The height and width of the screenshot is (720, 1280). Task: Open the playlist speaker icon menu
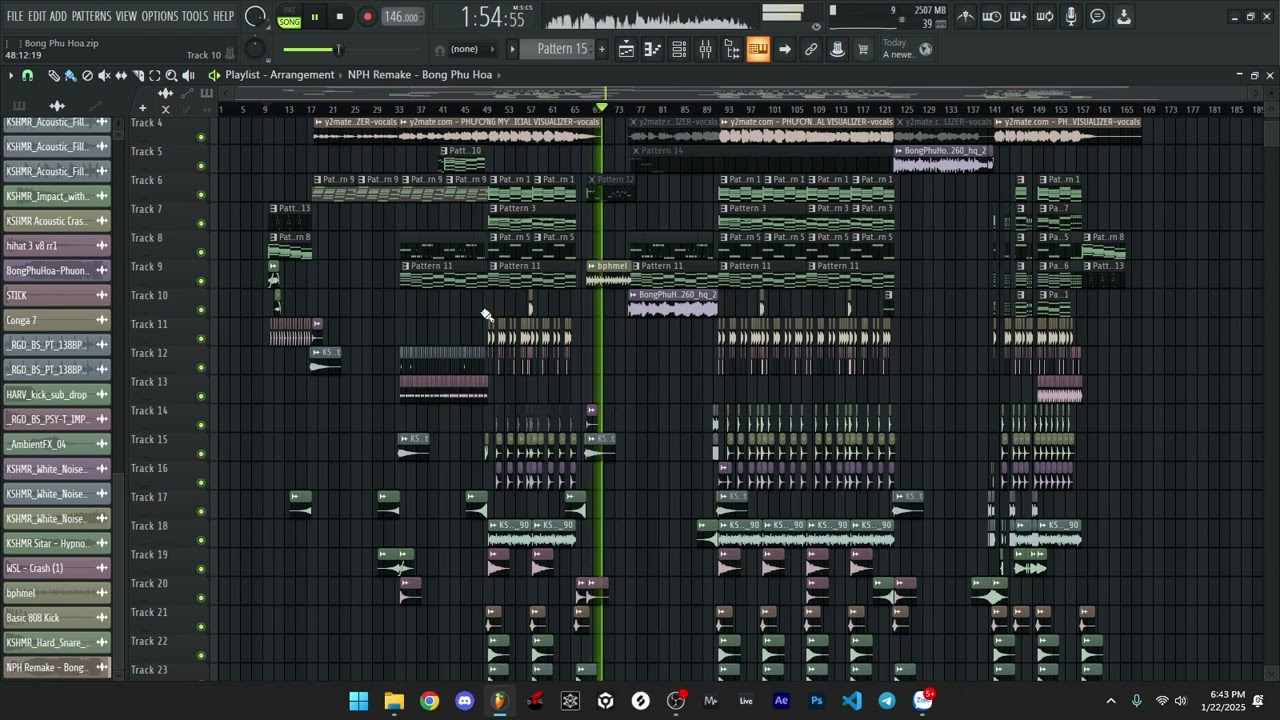(214, 75)
